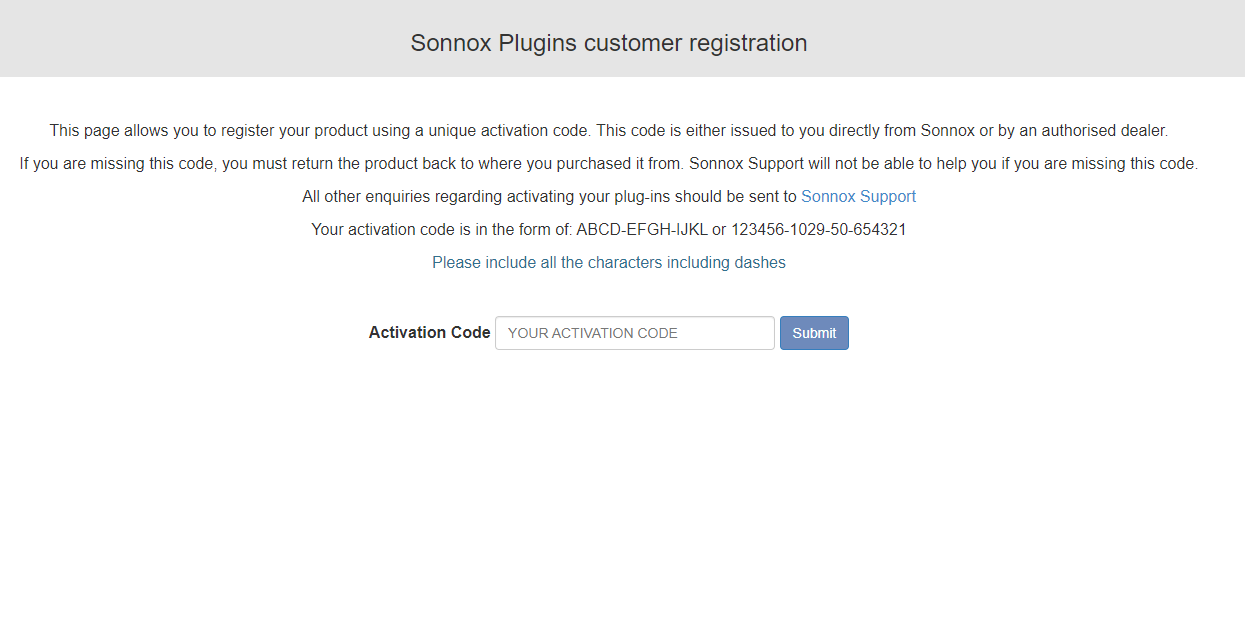Click the 'Your activation code is in the form of' text
The image size is (1245, 625).
[442, 230]
